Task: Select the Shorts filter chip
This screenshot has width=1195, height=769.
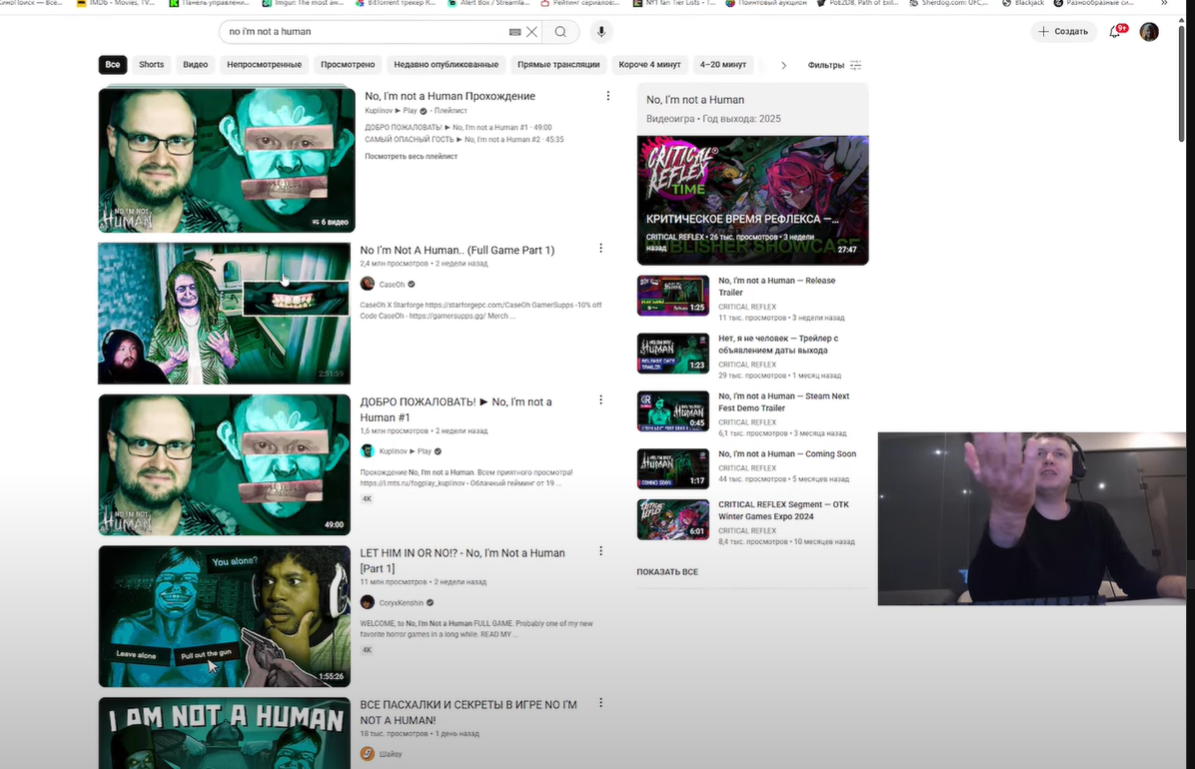Action: pyautogui.click(x=152, y=65)
